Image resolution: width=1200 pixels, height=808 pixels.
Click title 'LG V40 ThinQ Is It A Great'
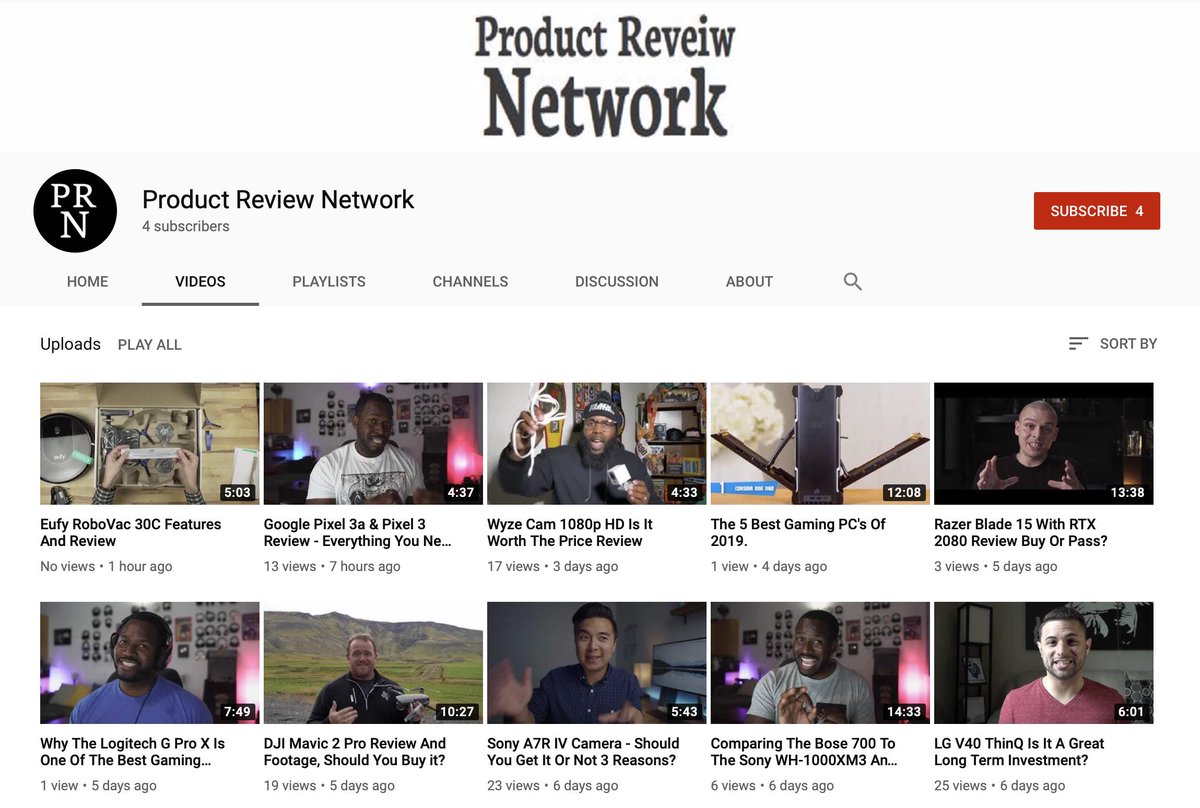(1019, 752)
